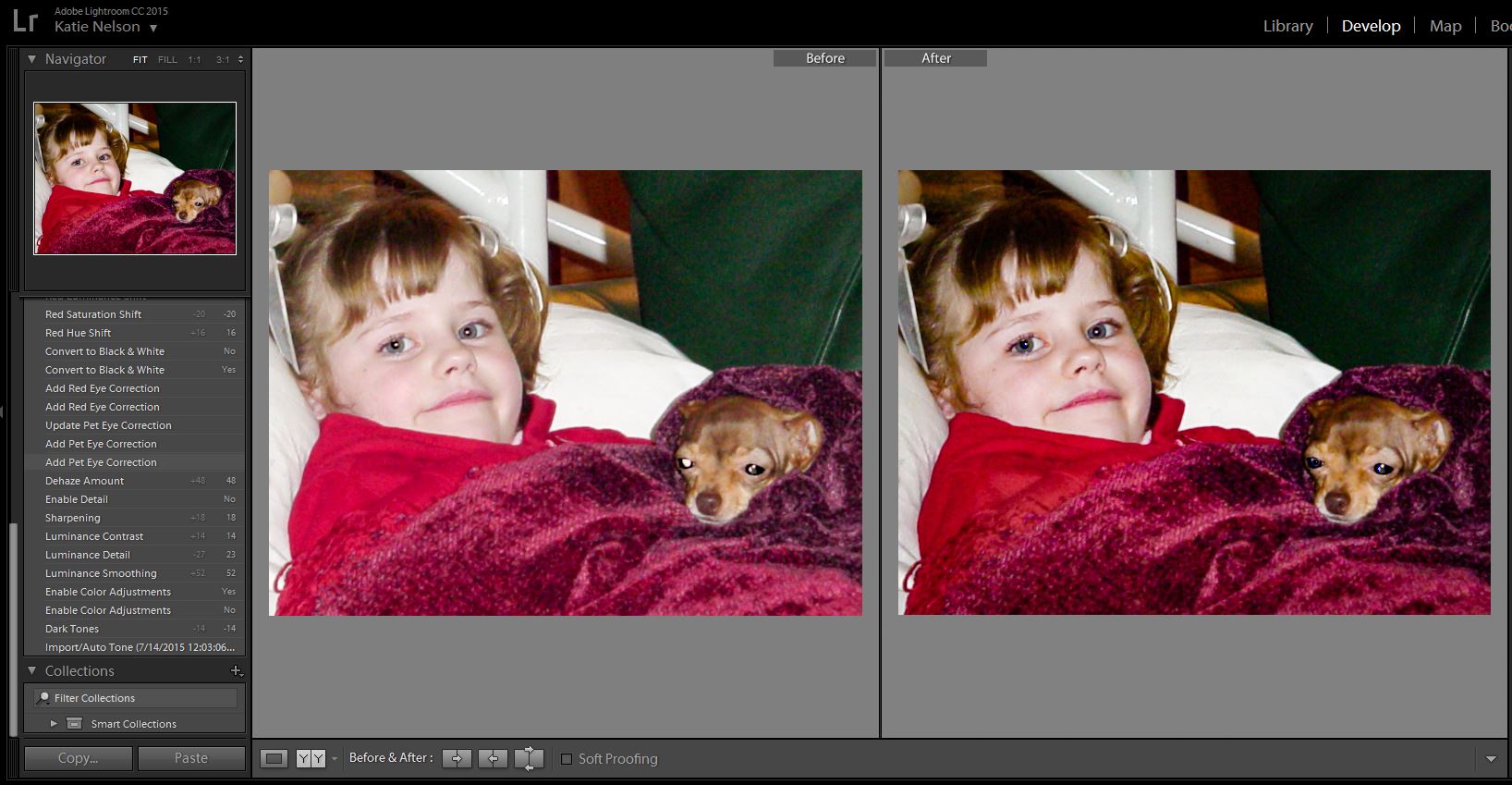Open the Library module

[1287, 26]
